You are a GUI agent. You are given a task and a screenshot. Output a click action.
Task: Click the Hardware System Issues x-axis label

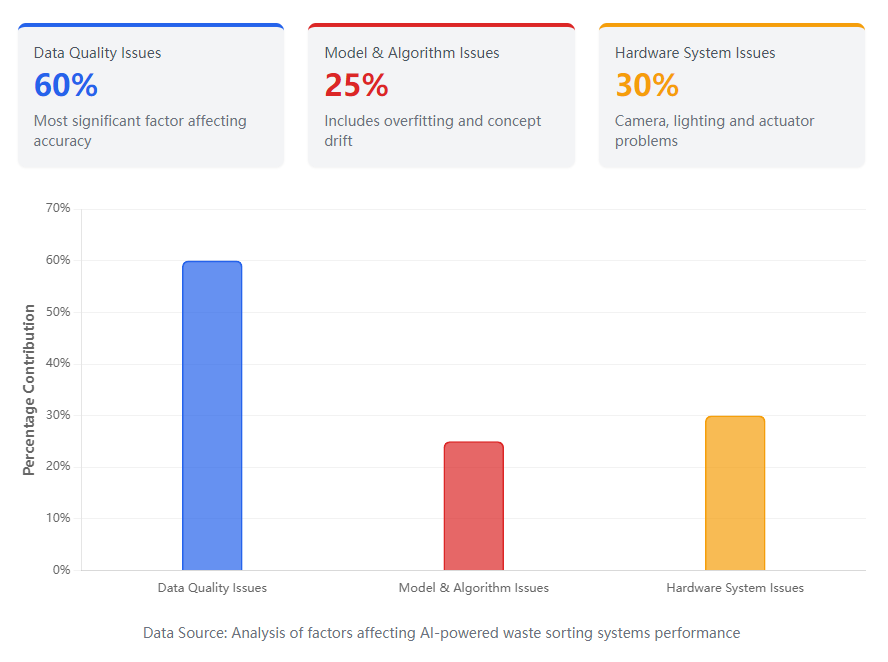[734, 588]
